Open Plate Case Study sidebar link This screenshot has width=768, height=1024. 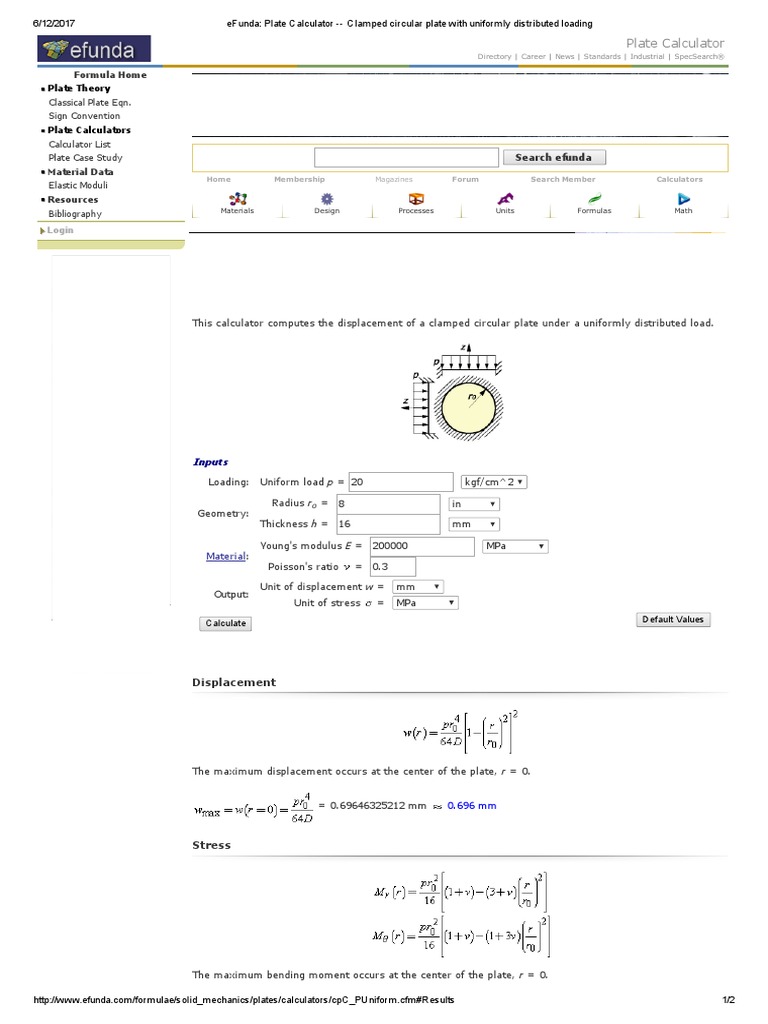point(86,158)
